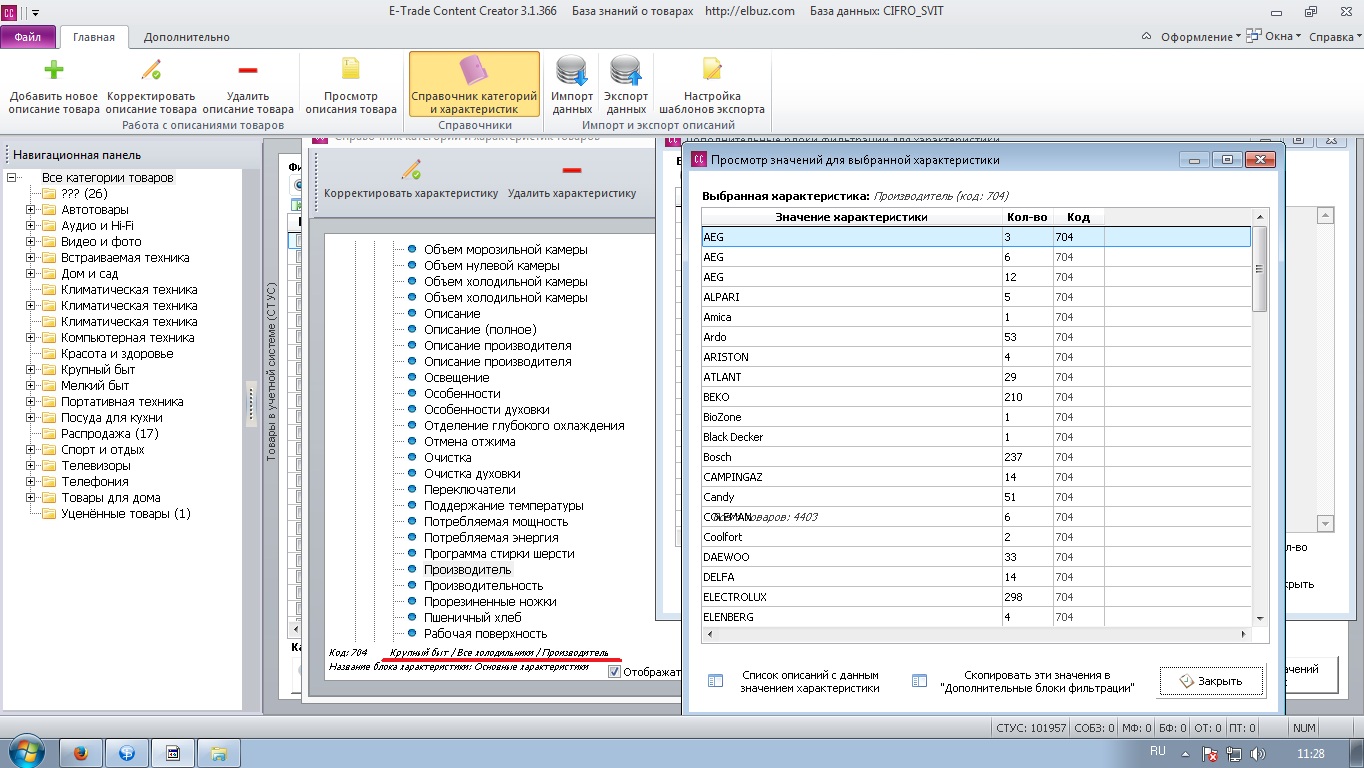
Task: Open the quick access toolbar customize dropdown
Action: 36,12
